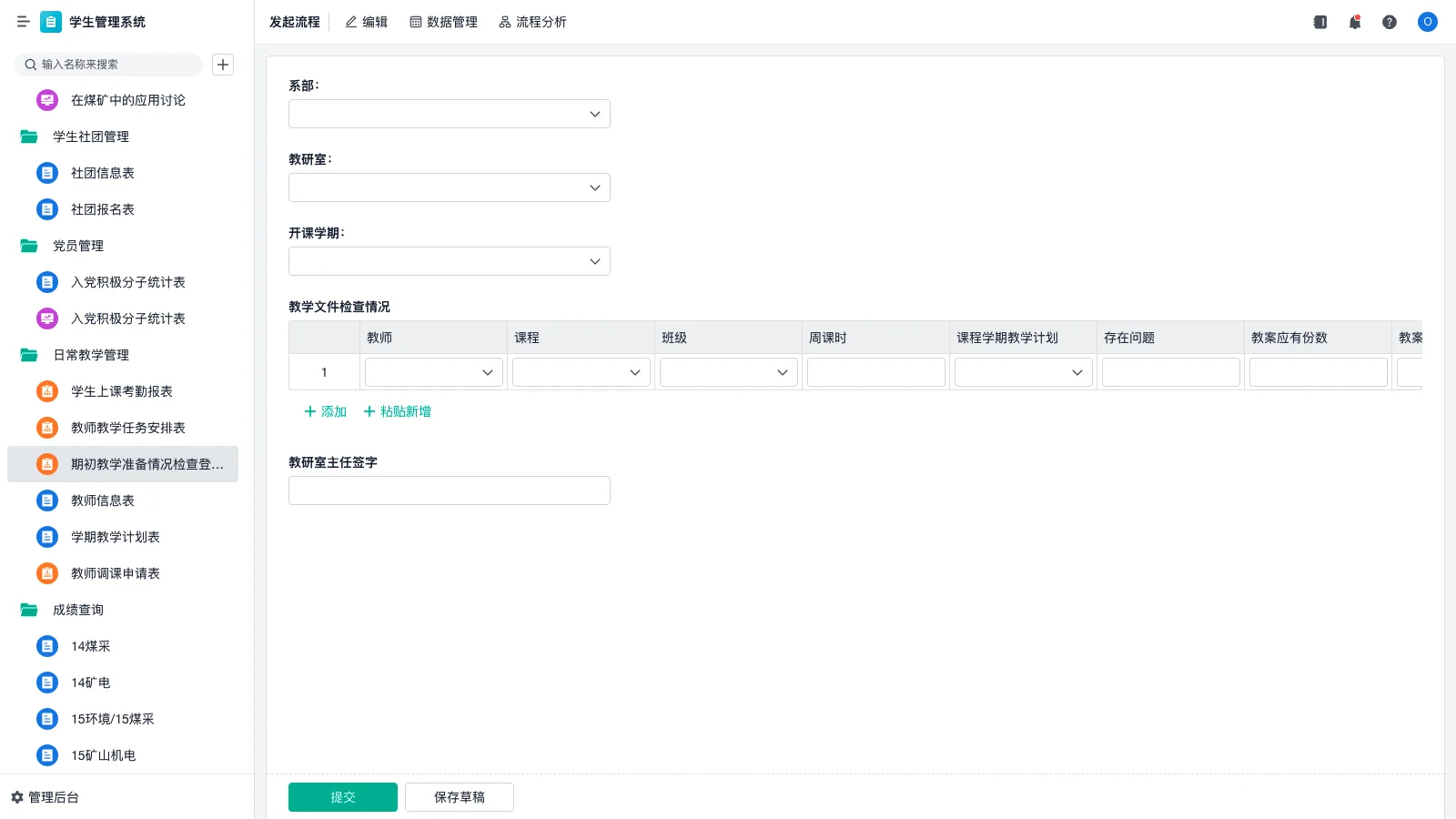Viewport: 1456px width, 819px height.
Task: Open the 编辑 menu item
Action: point(367,22)
